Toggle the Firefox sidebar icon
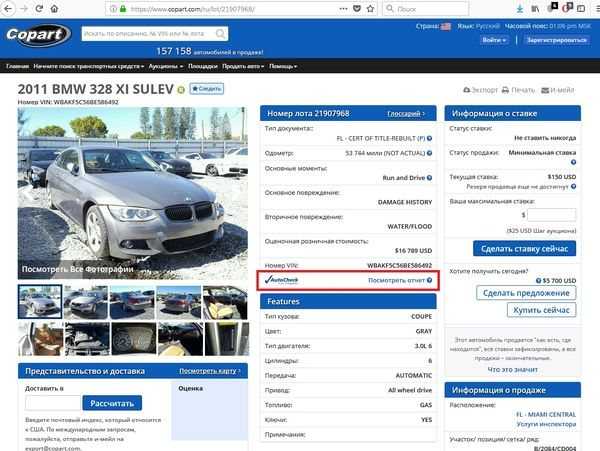This screenshot has height=451, width=600. (581, 9)
